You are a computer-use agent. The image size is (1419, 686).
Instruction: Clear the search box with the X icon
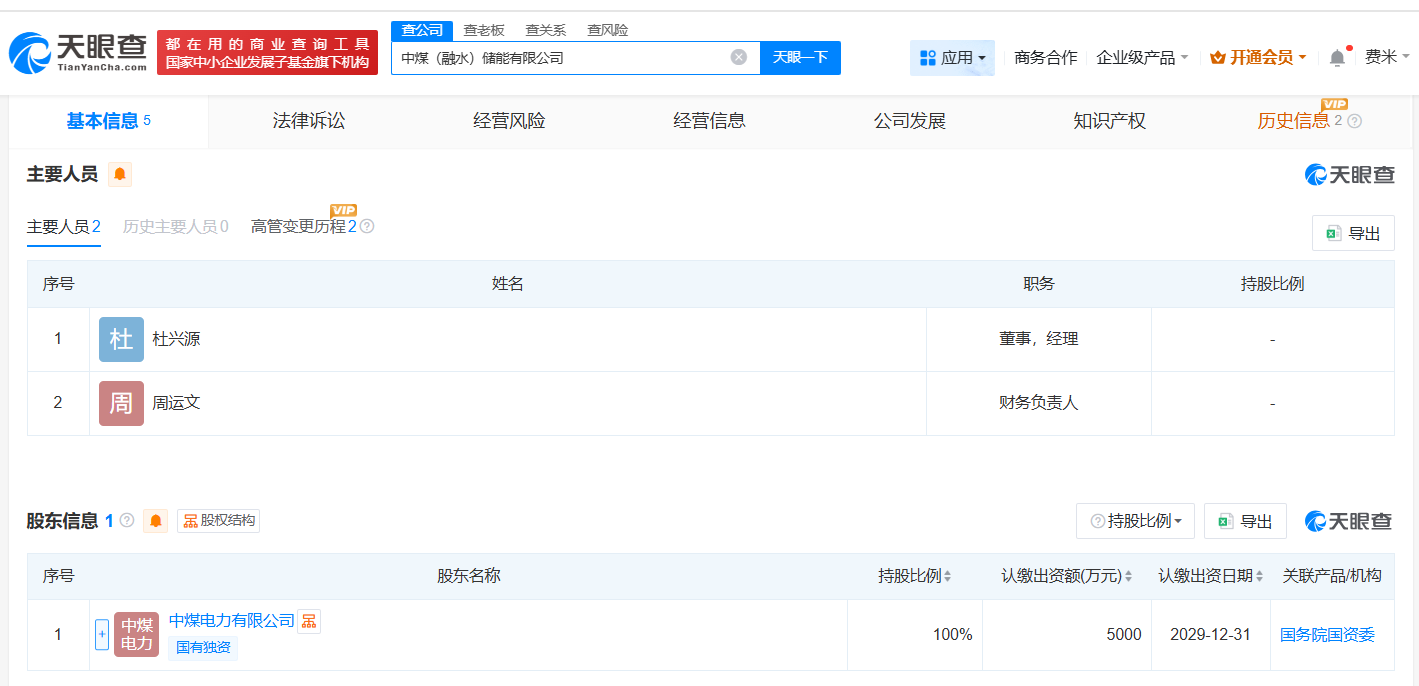point(739,57)
